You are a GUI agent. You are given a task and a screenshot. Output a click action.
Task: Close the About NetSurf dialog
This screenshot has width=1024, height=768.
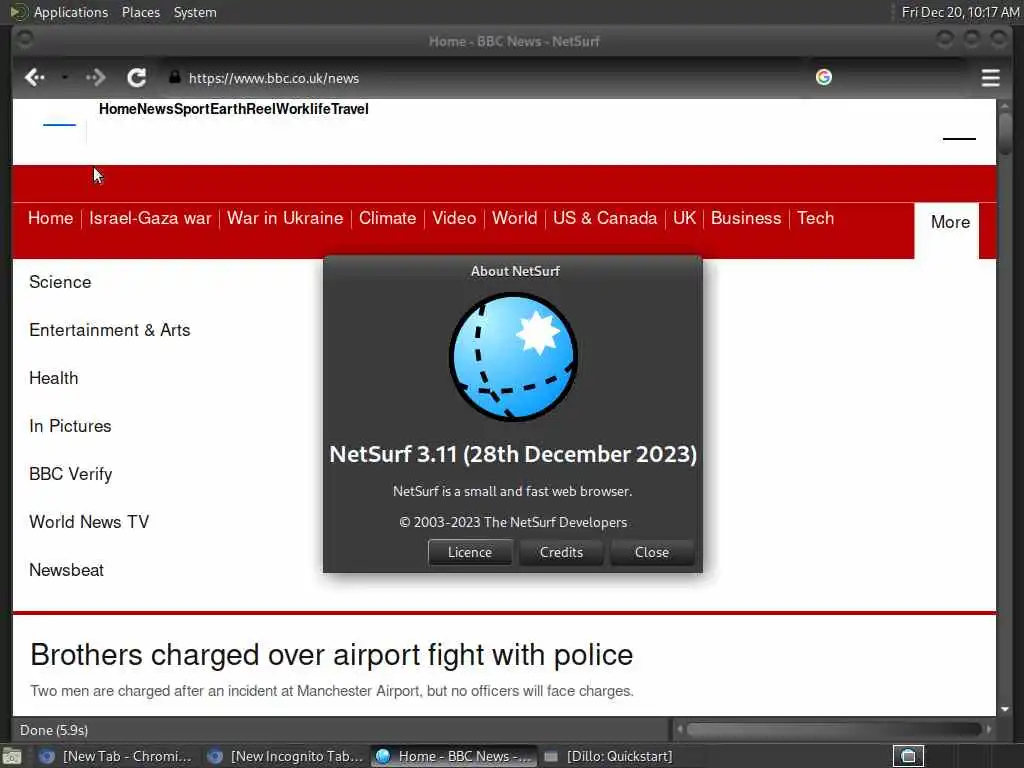(652, 552)
